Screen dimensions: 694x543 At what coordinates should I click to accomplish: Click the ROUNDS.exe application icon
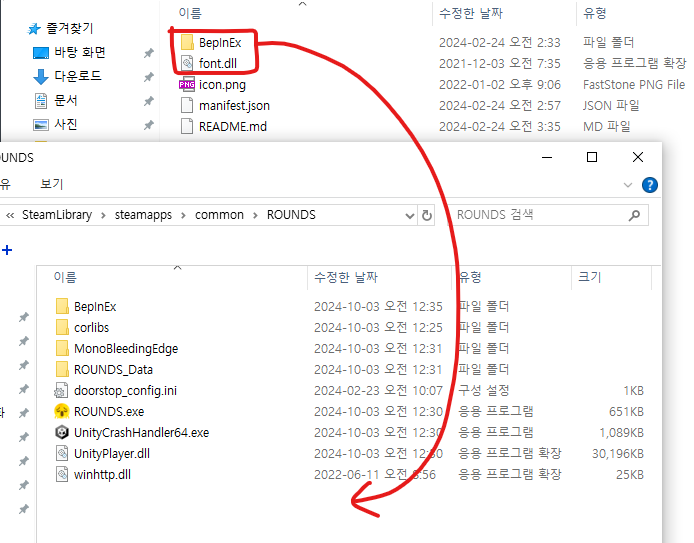click(62, 411)
